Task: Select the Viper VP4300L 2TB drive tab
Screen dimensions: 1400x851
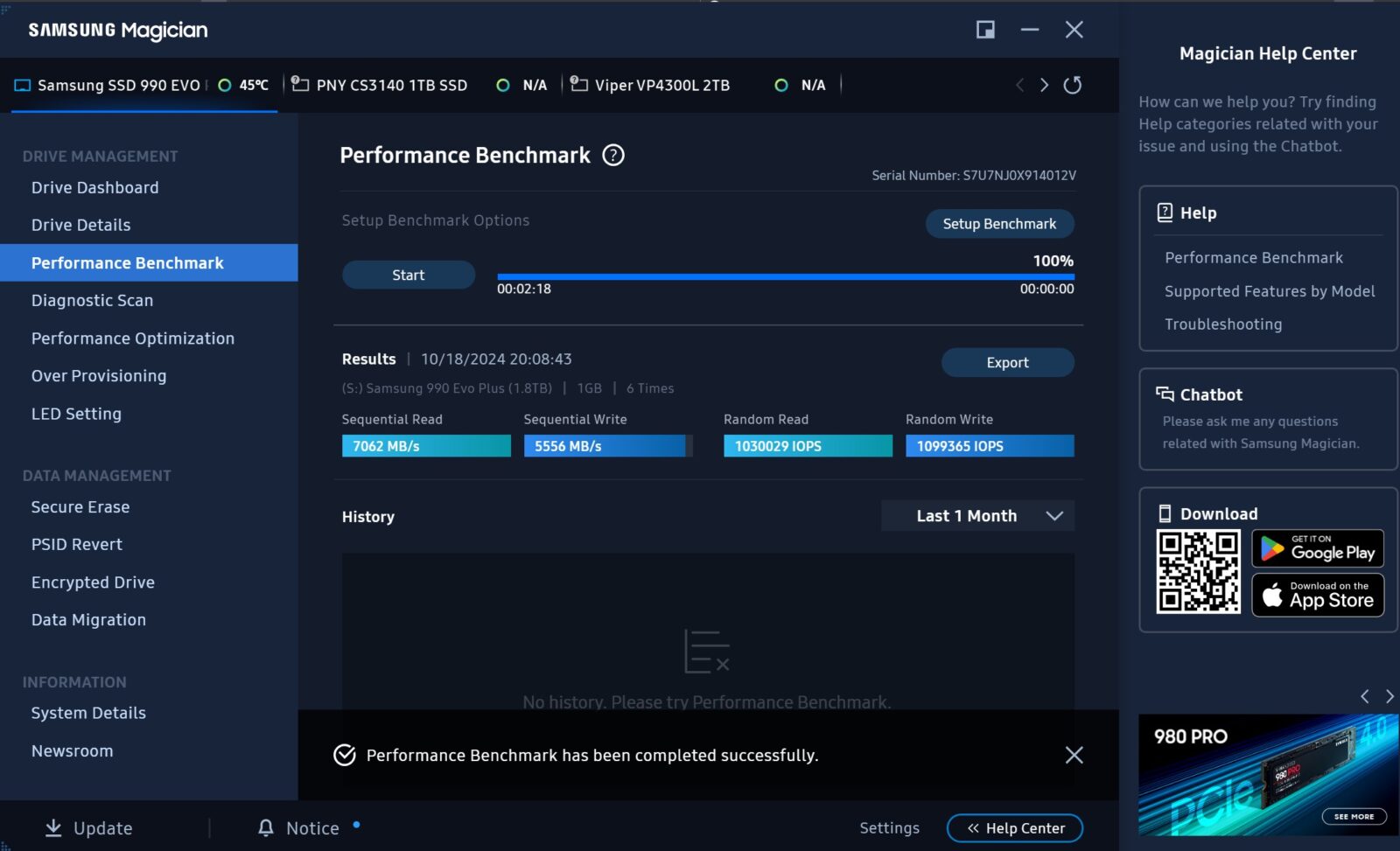Action: [661, 85]
